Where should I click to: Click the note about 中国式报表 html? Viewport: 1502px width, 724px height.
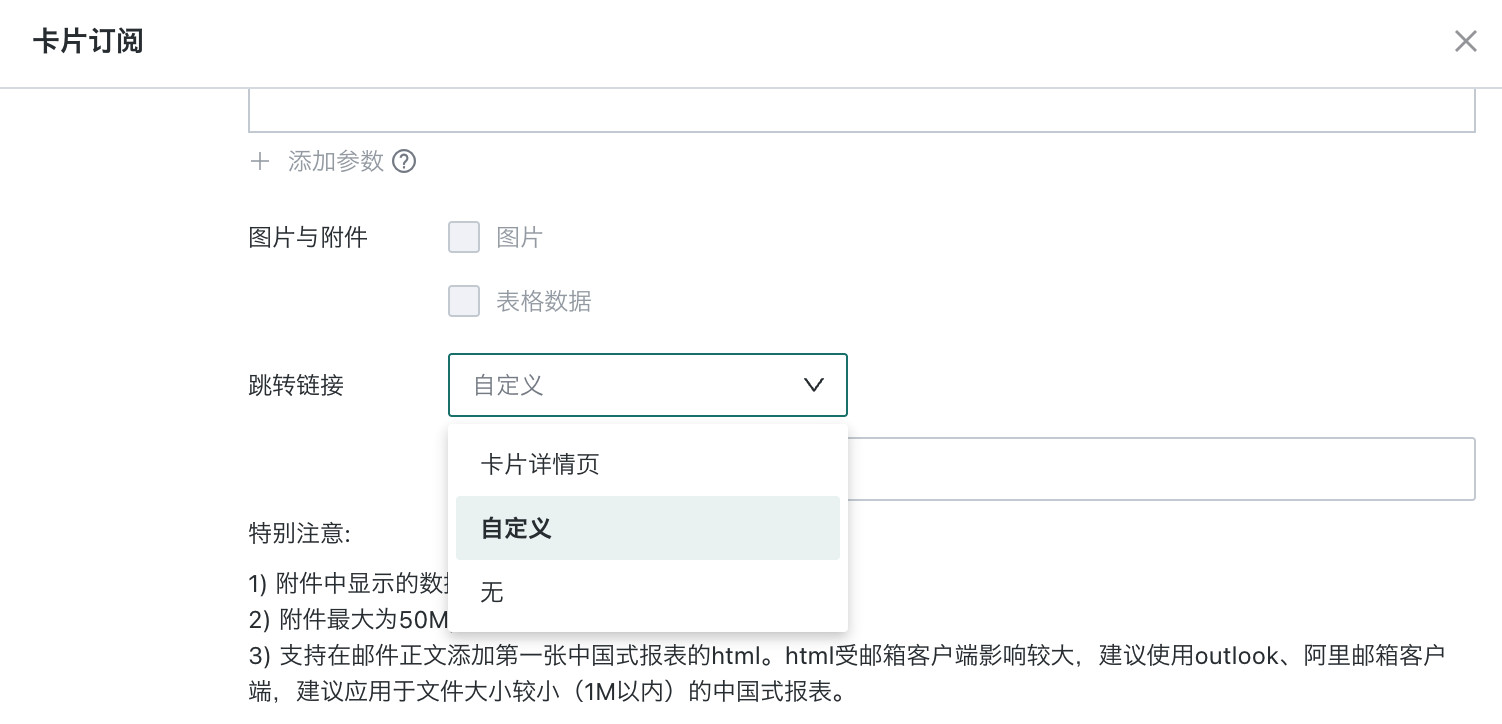point(848,673)
